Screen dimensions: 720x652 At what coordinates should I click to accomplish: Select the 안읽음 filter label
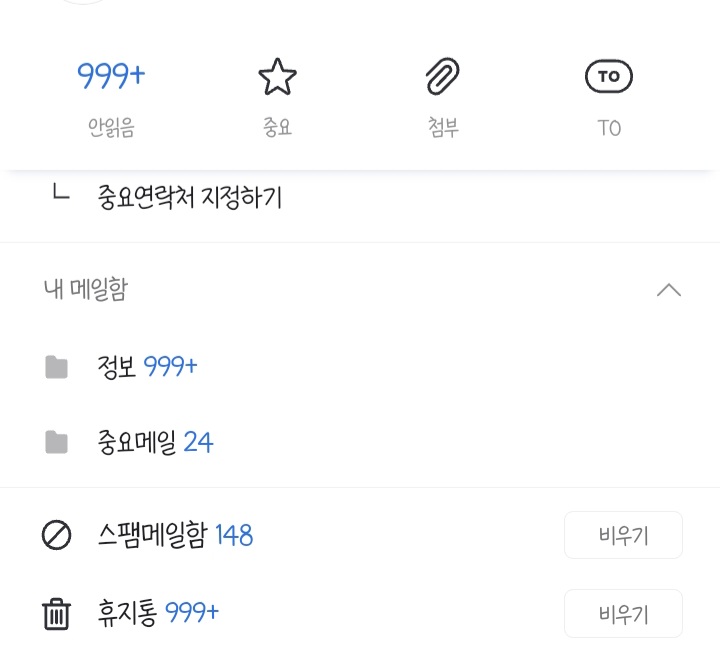(111, 128)
